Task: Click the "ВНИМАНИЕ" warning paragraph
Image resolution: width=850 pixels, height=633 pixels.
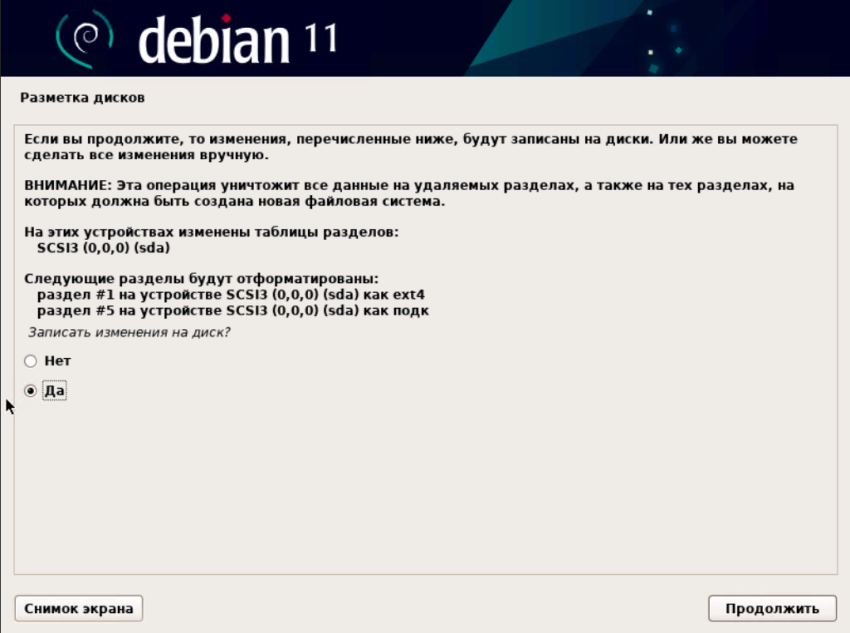Action: coord(409,193)
